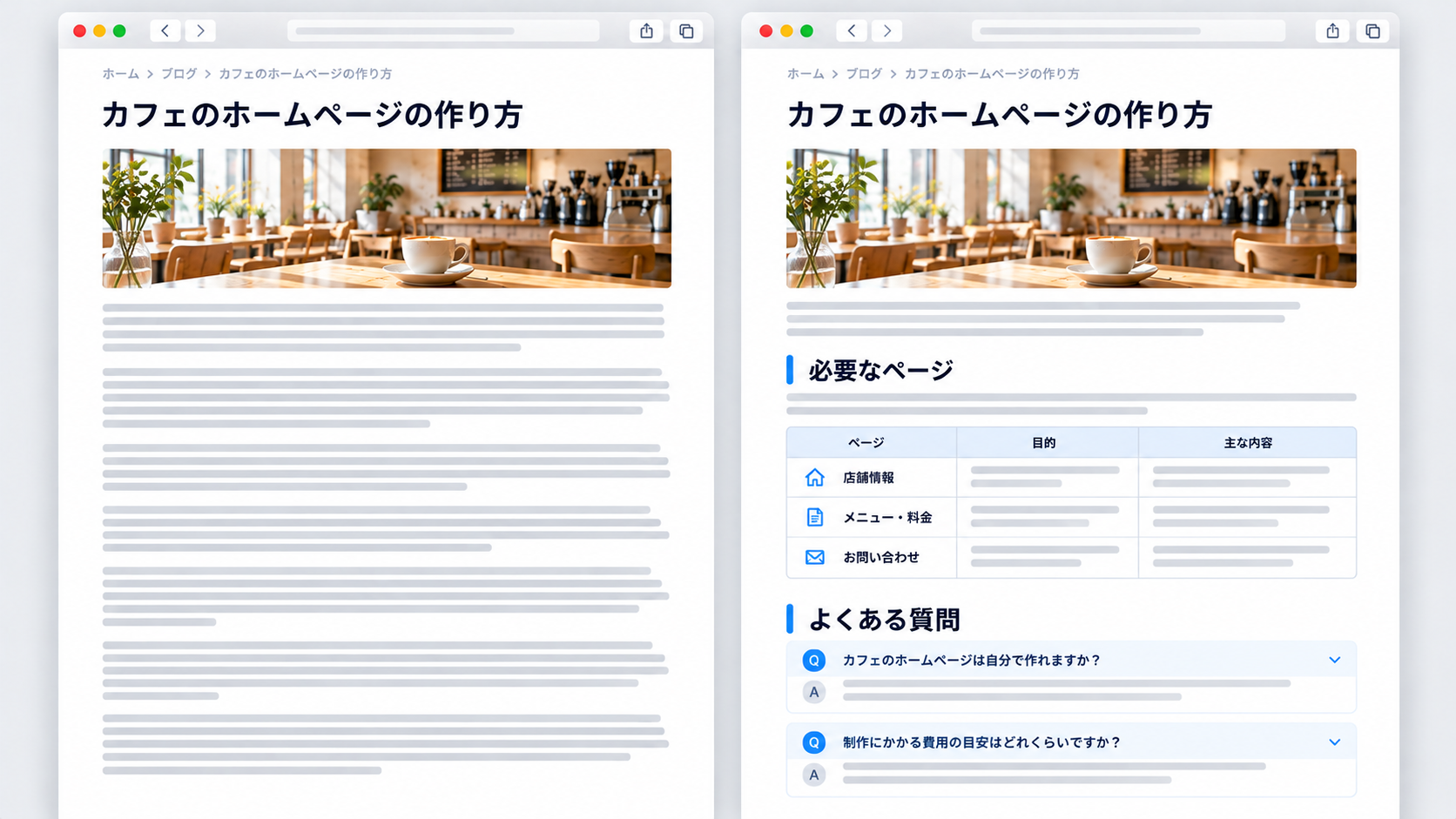Open the ブログ breadcrumb in the right window

(x=864, y=74)
